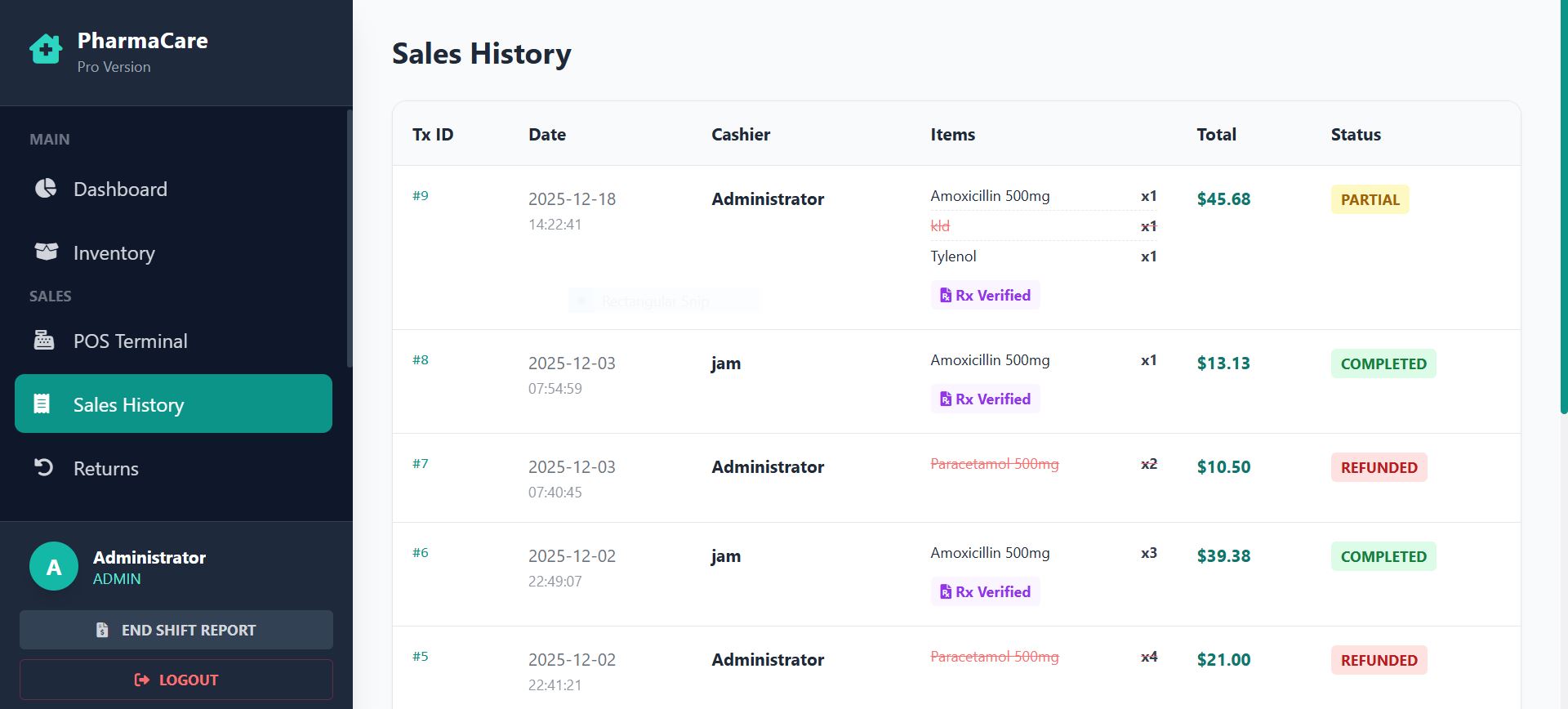Click the $21.00 total amount
Screen dimensions: 1568x709
[1223, 660]
